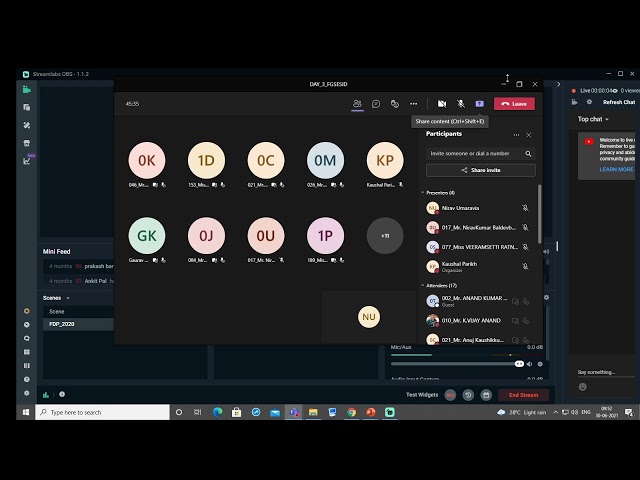
Task: Click the End Stream button
Action: 524,395
